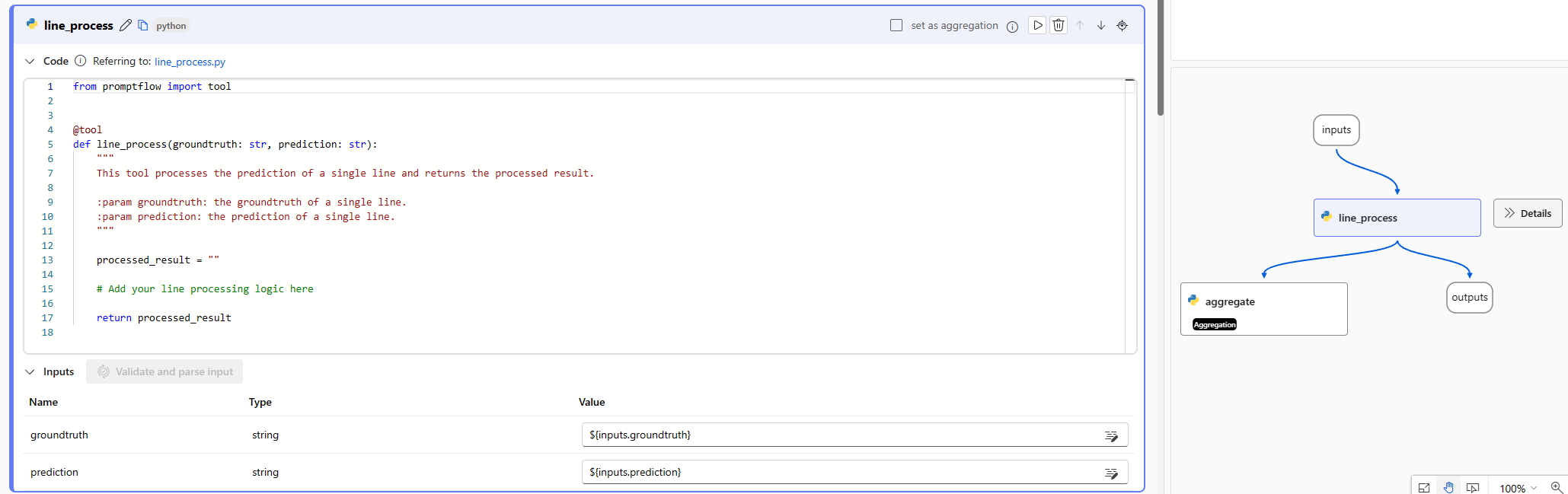Expand the Details panel
The image size is (1568, 494).
pyautogui.click(x=1528, y=213)
